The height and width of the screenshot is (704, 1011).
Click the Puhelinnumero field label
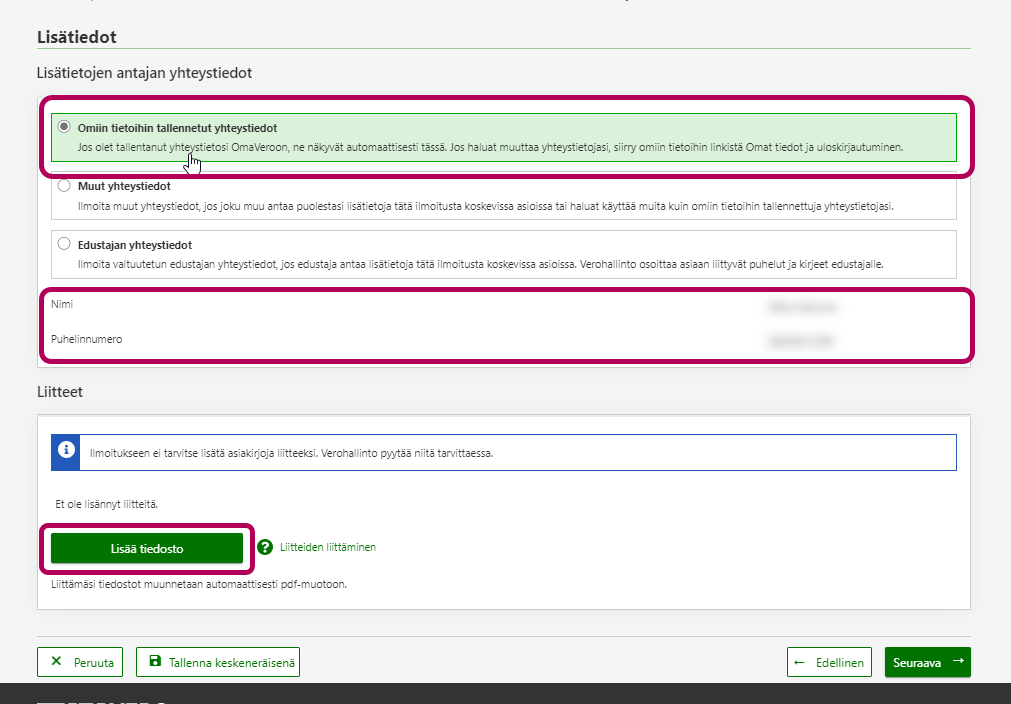(x=86, y=339)
